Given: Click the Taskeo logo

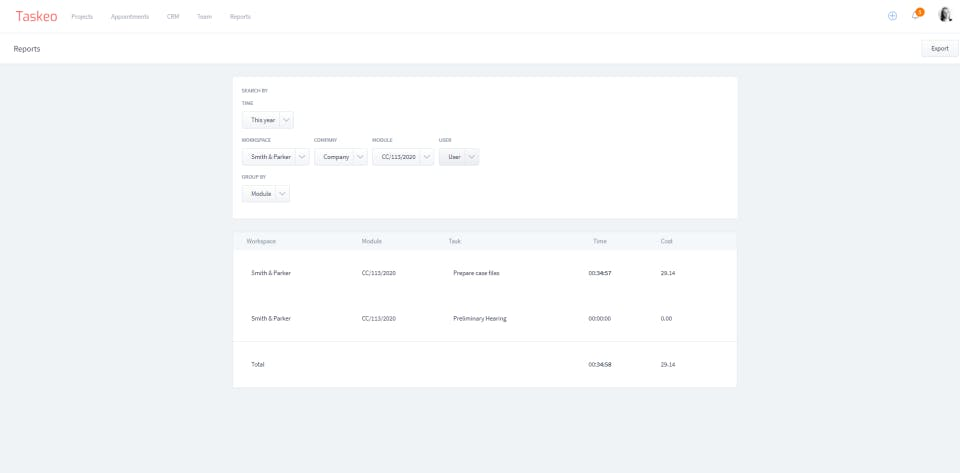Looking at the screenshot, I should click(36, 16).
